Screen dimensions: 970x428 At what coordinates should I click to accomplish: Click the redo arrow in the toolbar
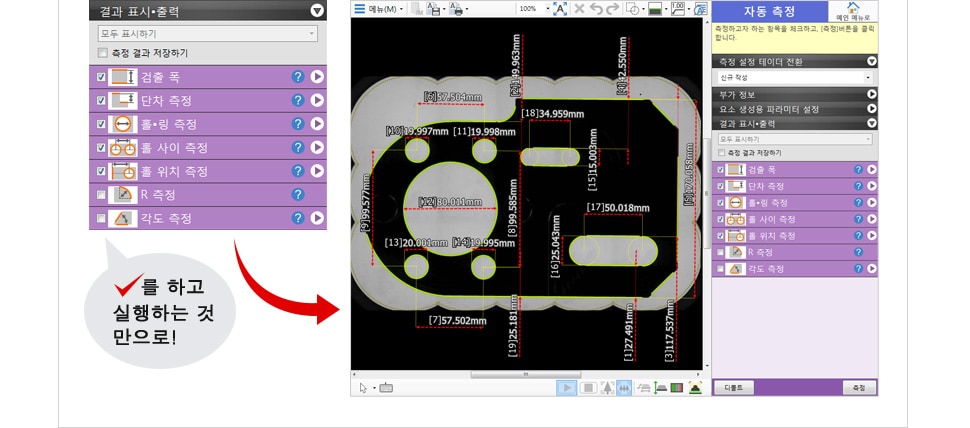pos(613,9)
